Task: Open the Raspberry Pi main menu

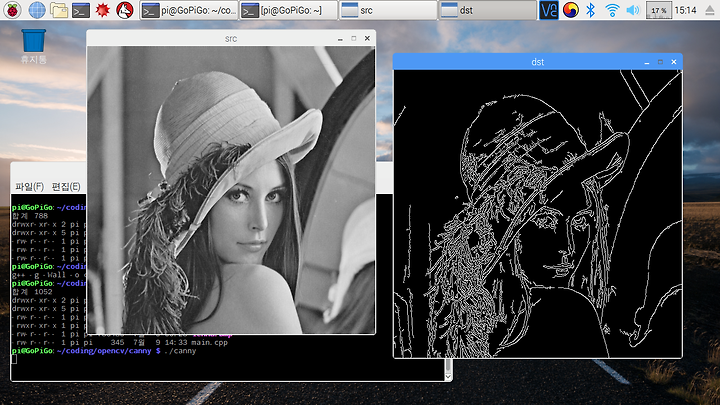Action: (12, 10)
